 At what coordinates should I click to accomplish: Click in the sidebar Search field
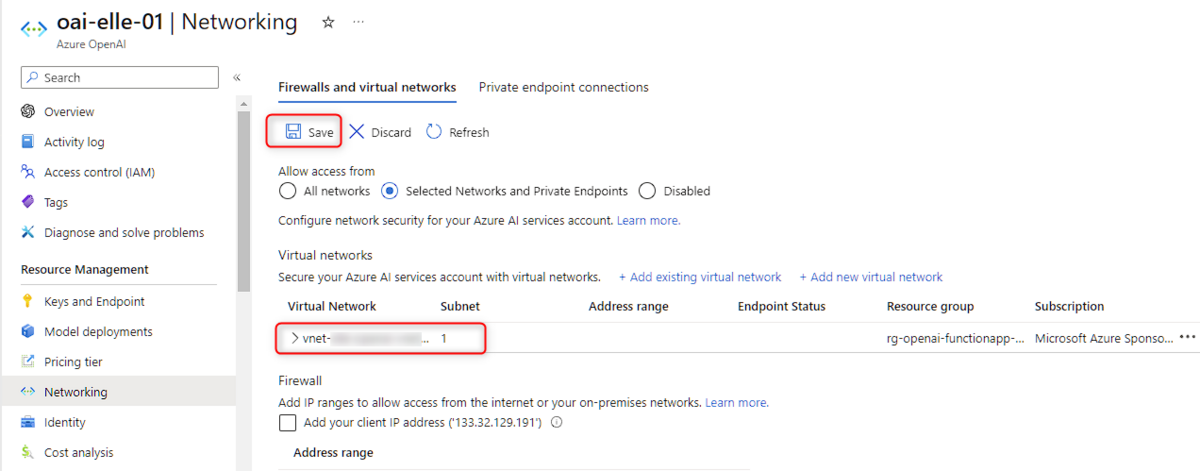tap(128, 78)
